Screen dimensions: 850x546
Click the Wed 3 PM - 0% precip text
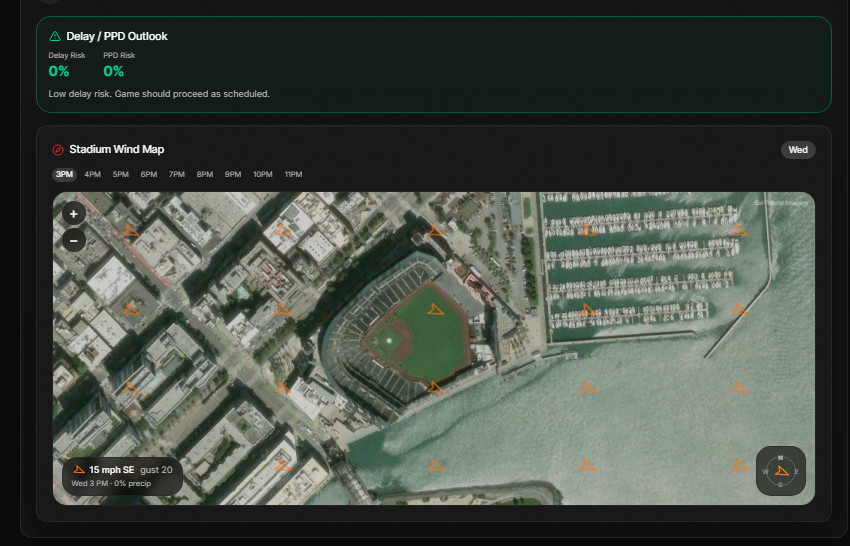[111, 483]
